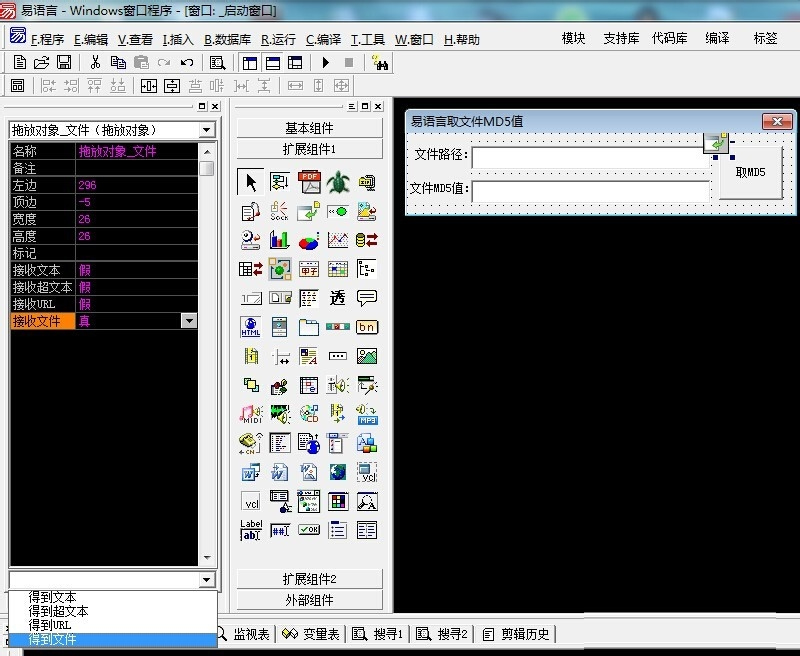Viewport: 800px width, 656px height.
Task: Pick the PDF component icon
Action: (309, 182)
